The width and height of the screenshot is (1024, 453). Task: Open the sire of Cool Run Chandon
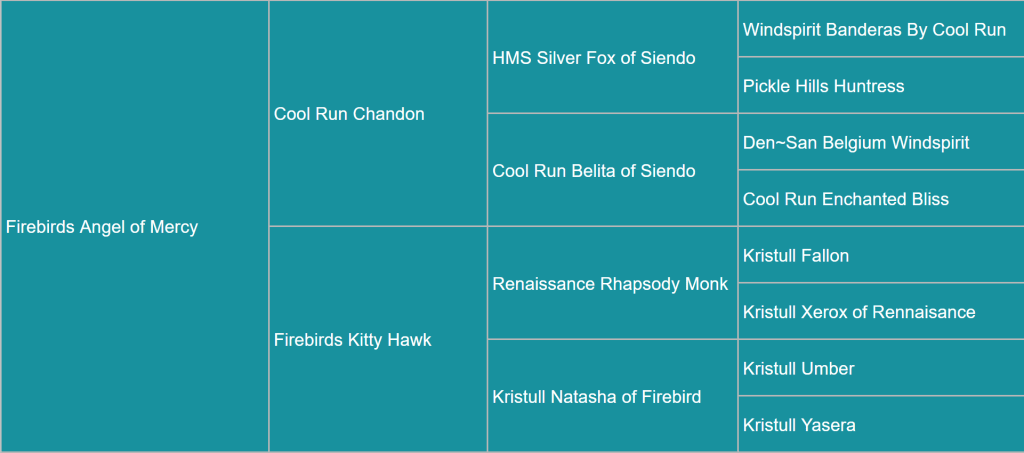pyautogui.click(x=594, y=58)
